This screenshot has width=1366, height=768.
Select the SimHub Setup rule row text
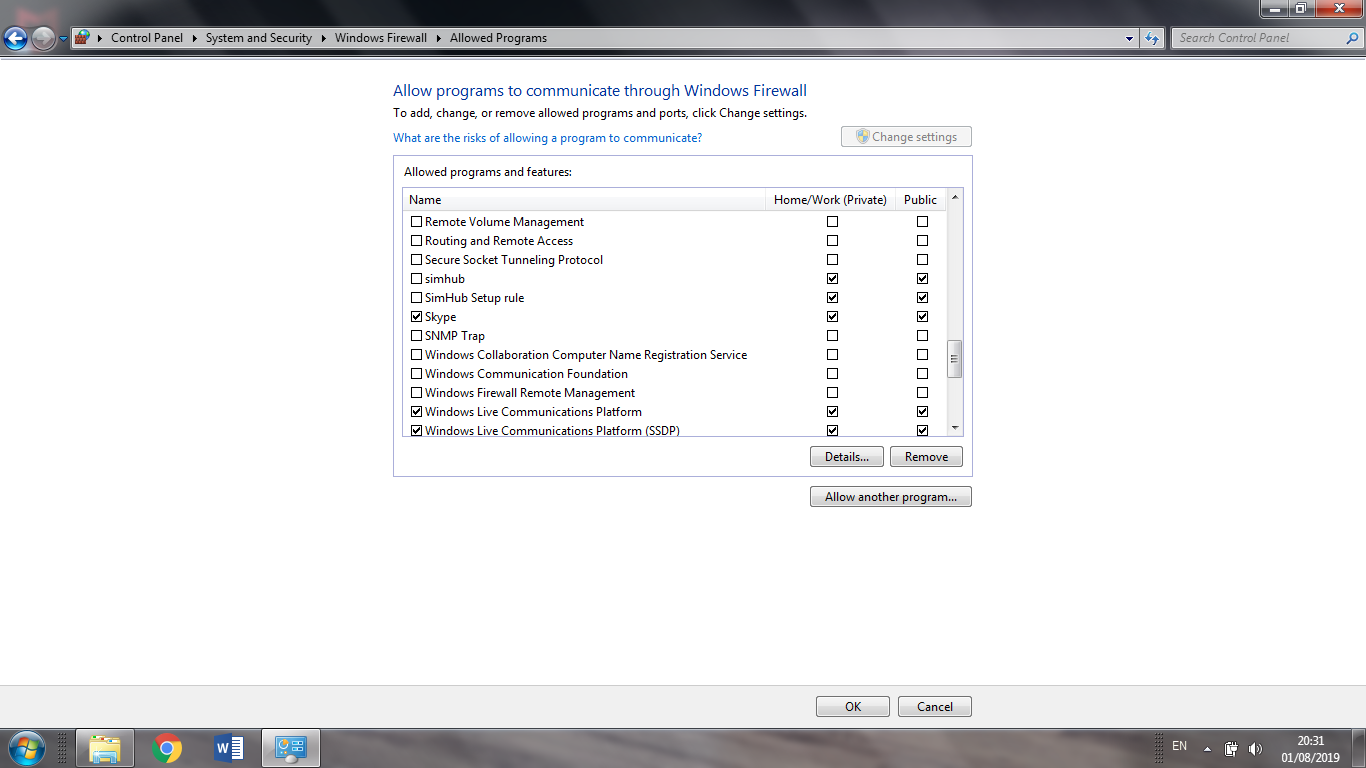[474, 298]
